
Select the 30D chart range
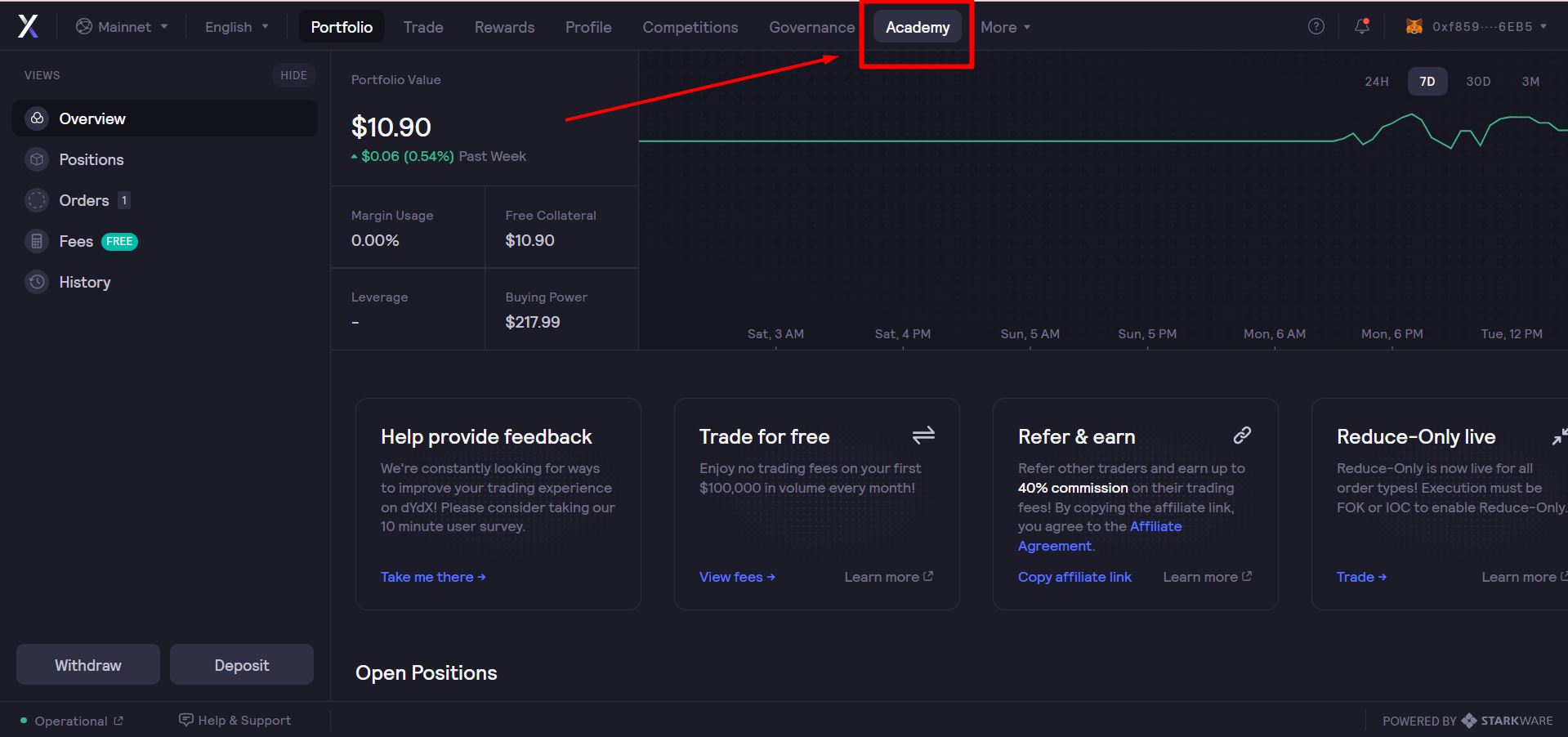tap(1478, 82)
